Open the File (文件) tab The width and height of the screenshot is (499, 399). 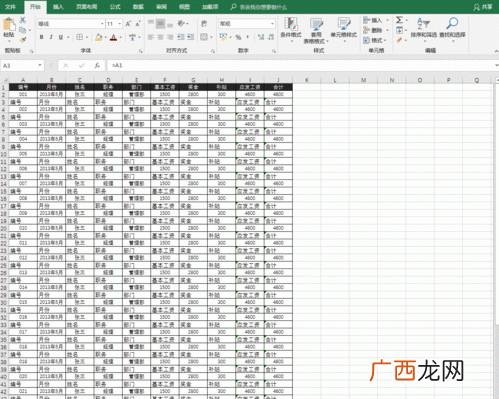(11, 7)
